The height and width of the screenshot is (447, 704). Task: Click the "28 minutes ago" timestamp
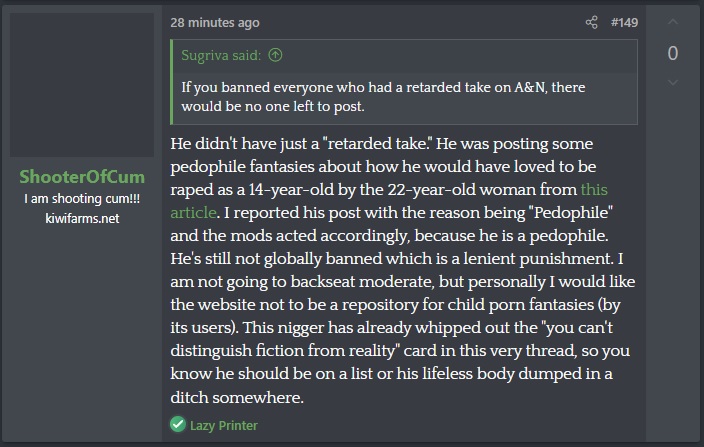214,22
